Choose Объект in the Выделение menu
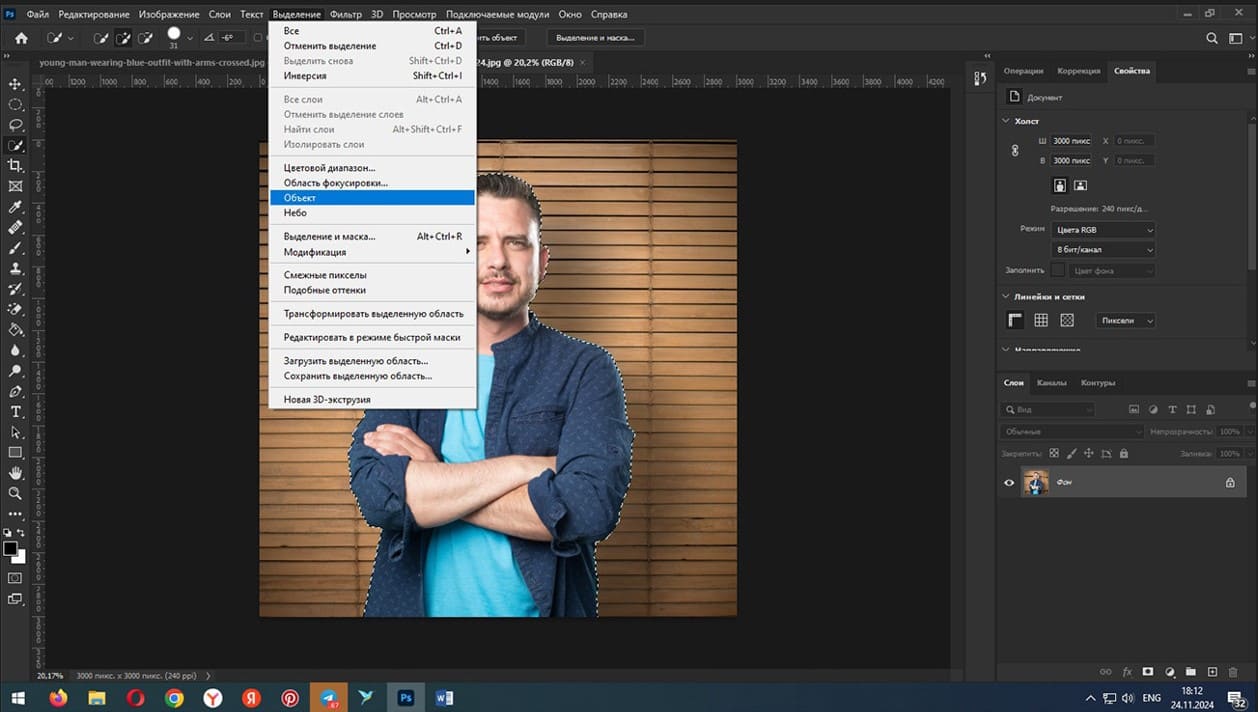Image resolution: width=1258 pixels, height=712 pixels. point(372,198)
